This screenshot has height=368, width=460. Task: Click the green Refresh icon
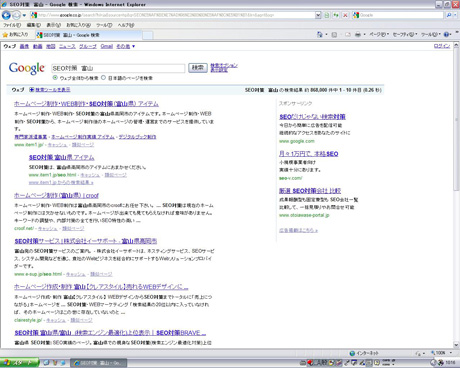pos(336,15)
